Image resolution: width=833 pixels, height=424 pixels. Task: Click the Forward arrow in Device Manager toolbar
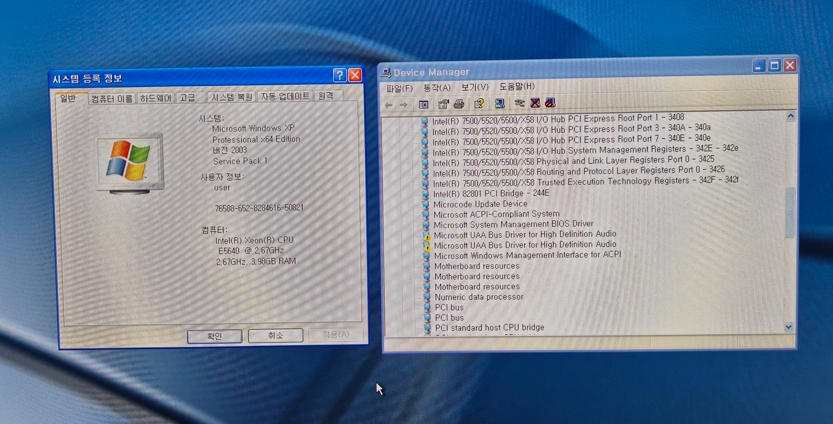(403, 105)
